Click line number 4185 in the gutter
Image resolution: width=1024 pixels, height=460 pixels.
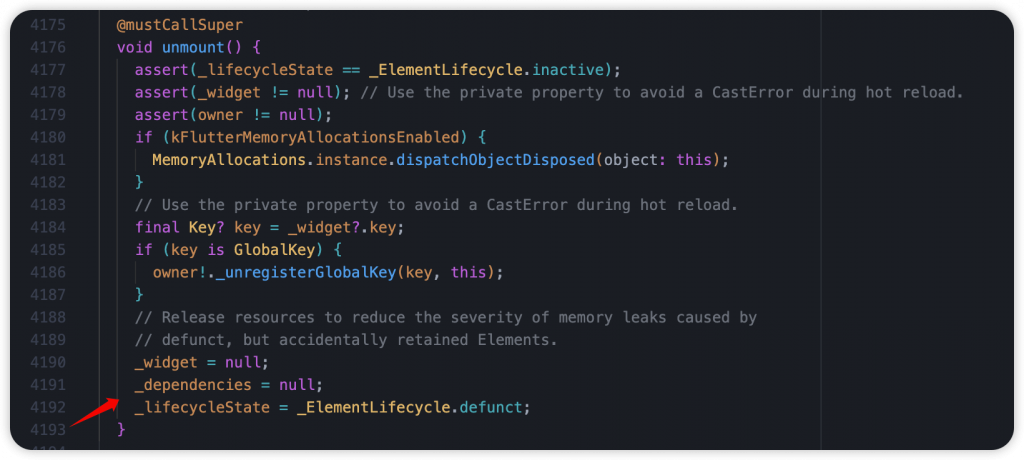pos(48,250)
